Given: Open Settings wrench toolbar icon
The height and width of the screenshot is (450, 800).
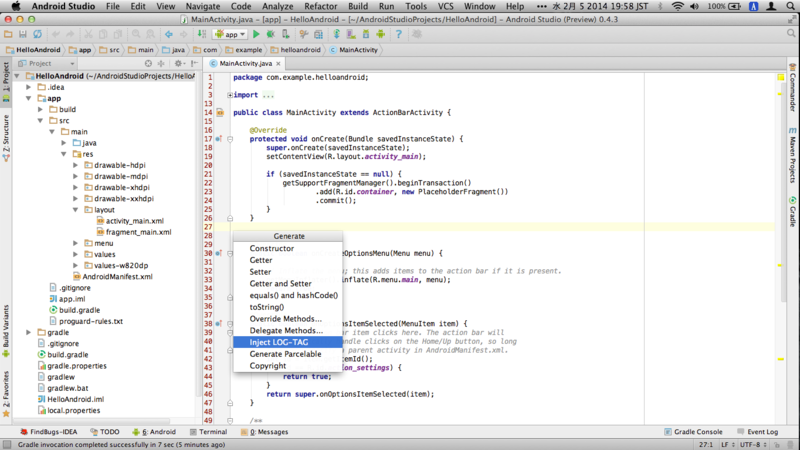Looking at the screenshot, I should tap(304, 34).
